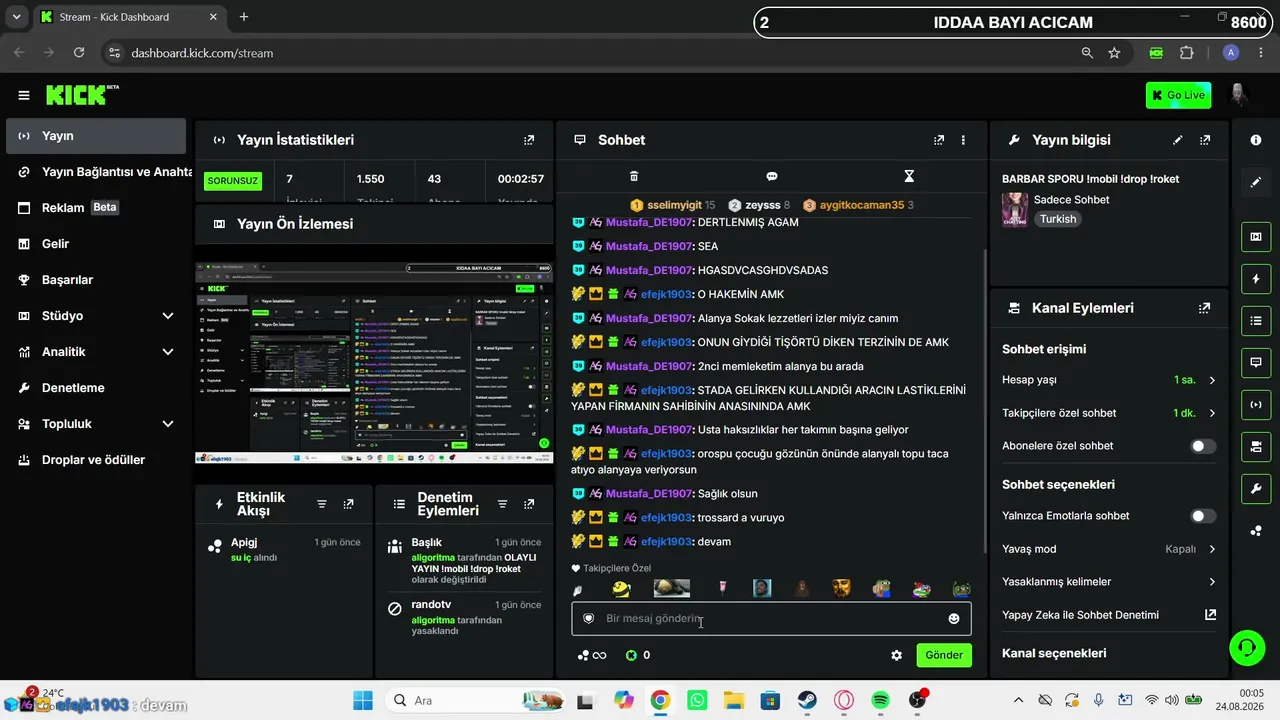This screenshot has height=720, width=1280.
Task: Pop out the Kanal Eylemleri panel
Action: [x=1205, y=308]
